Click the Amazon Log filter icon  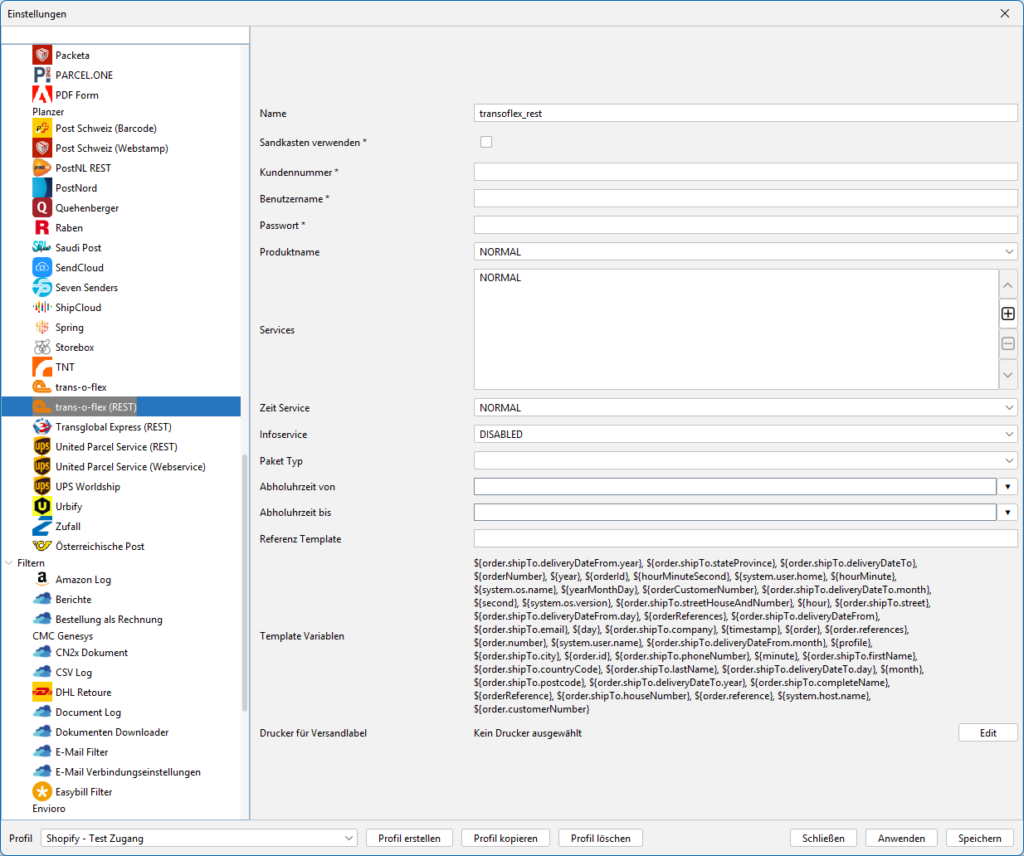coord(42,580)
